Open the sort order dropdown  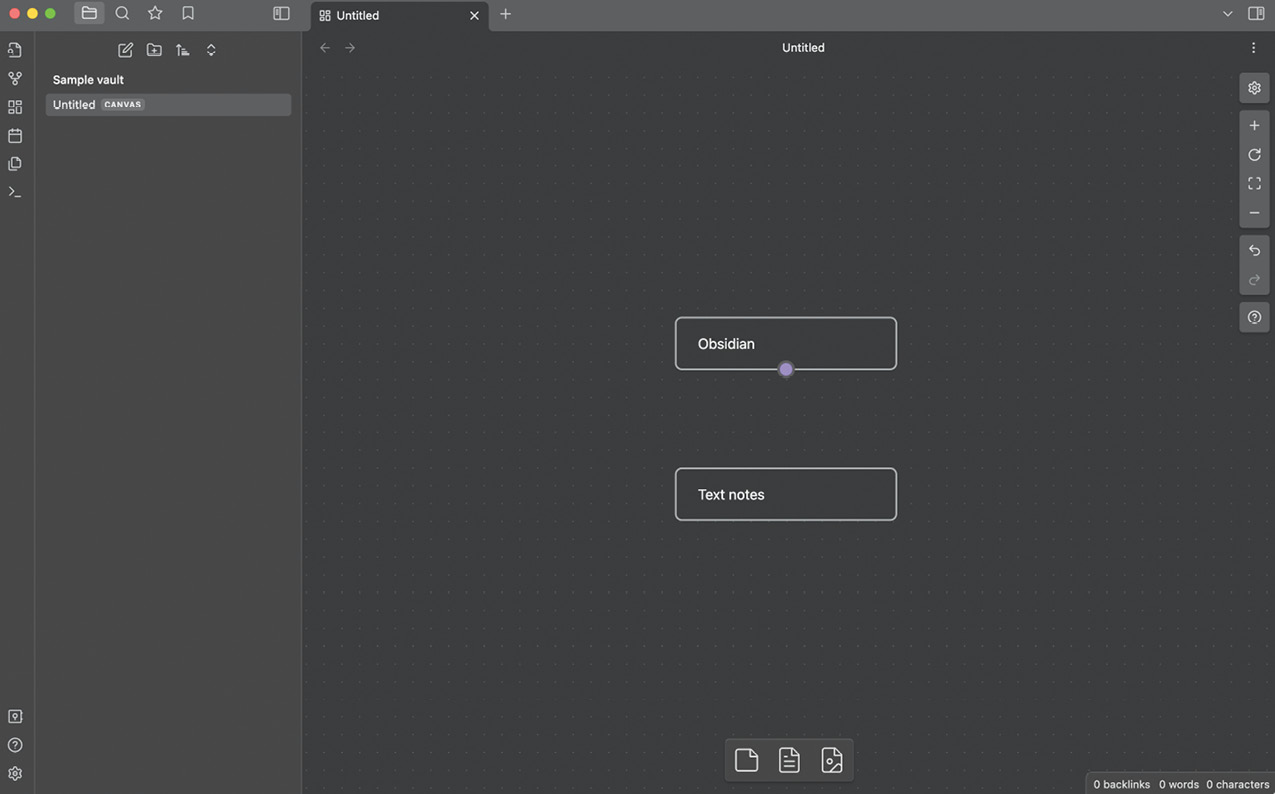(x=182, y=50)
